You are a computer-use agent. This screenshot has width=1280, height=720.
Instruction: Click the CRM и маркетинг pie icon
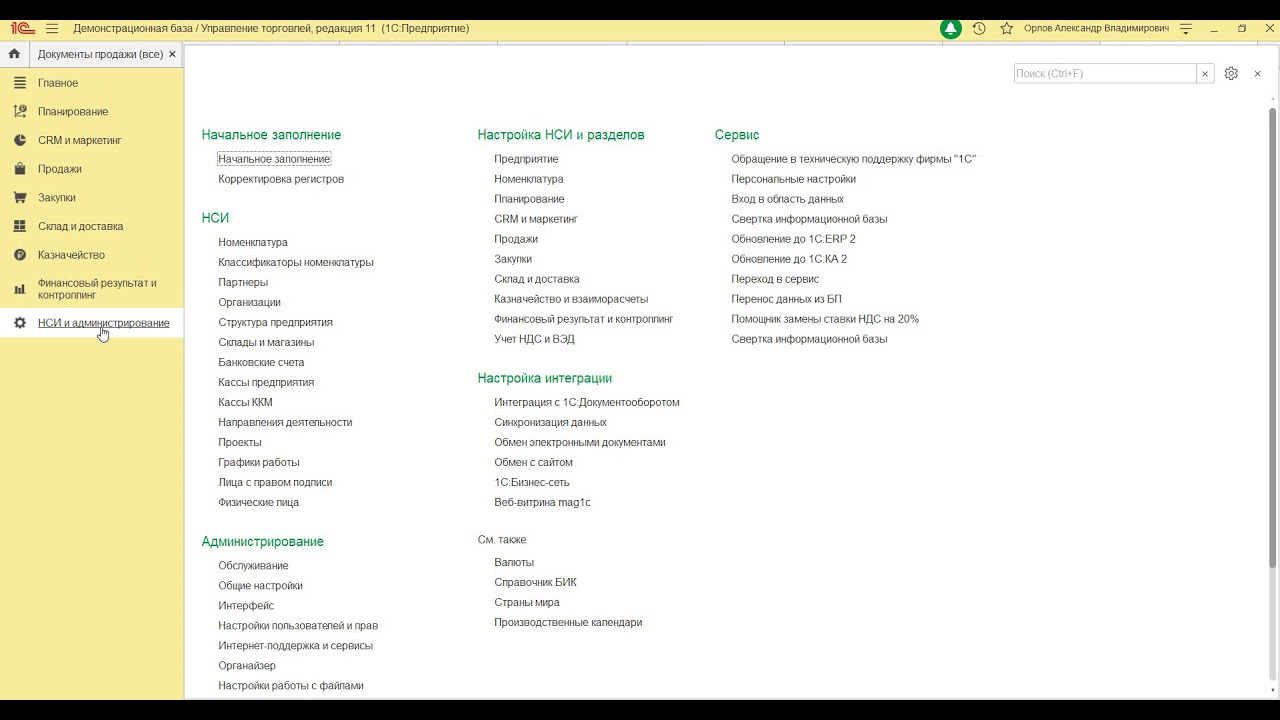19,140
